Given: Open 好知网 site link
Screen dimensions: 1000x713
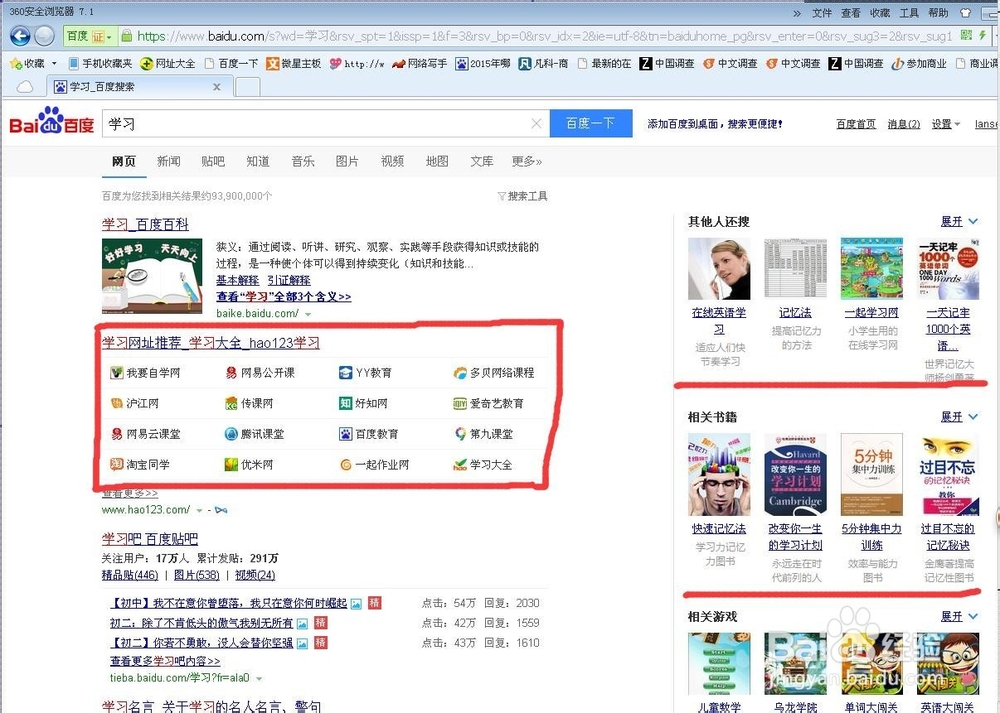Looking at the screenshot, I should (x=364, y=403).
